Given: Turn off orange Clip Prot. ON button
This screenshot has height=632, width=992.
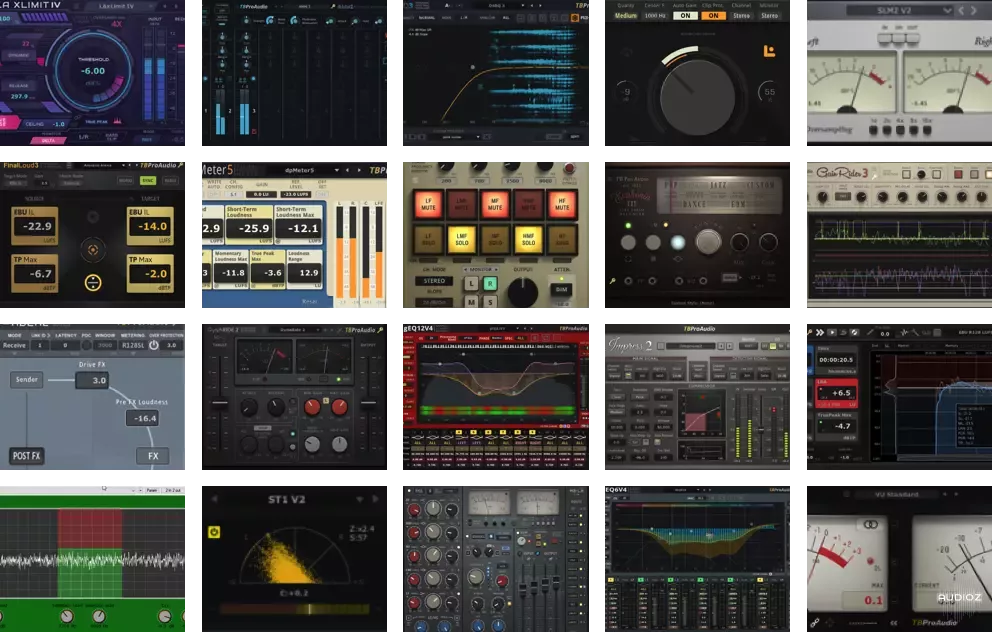Looking at the screenshot, I should tap(713, 15).
